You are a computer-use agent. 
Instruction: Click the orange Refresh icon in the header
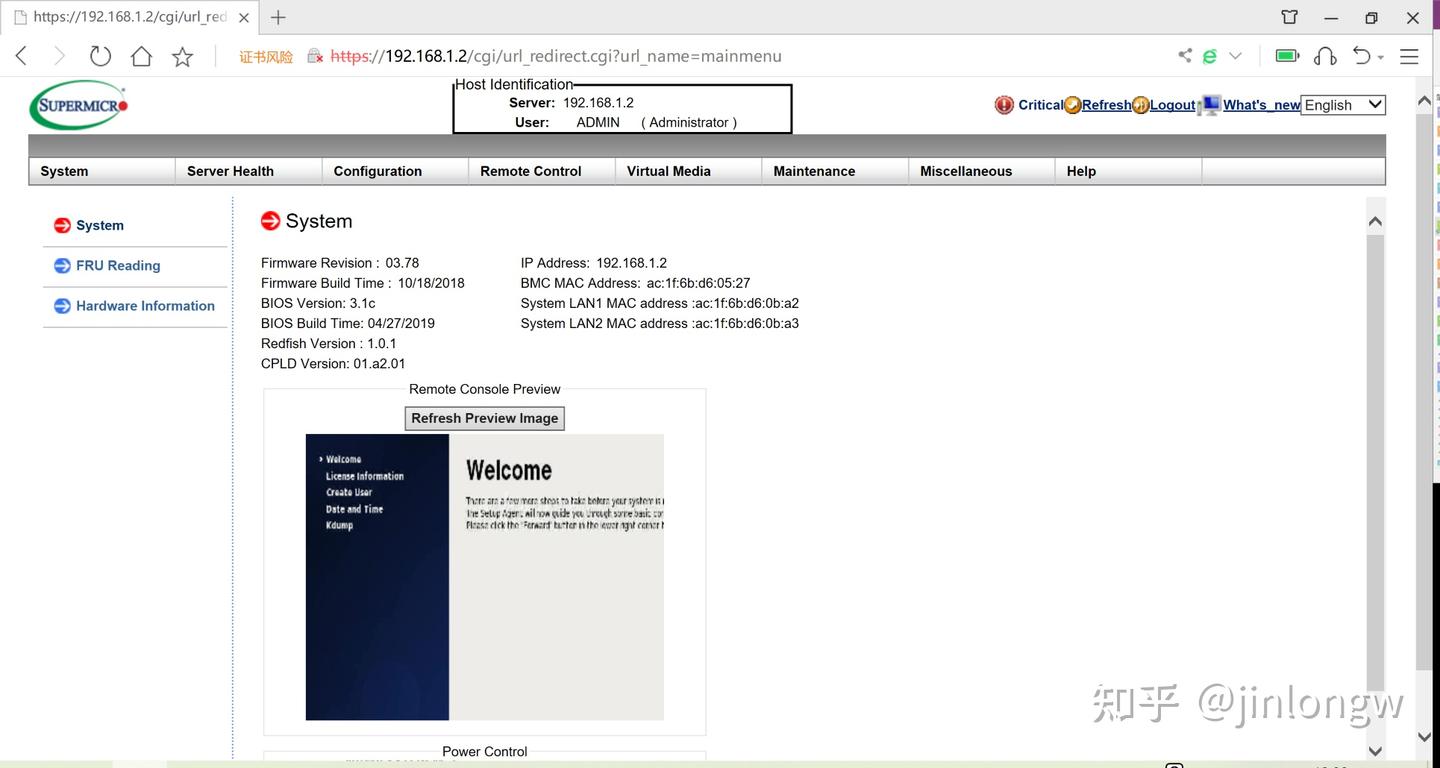[x=1073, y=105]
